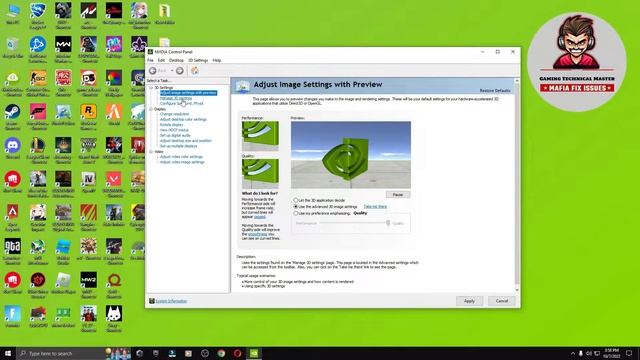Open Change resolution task

point(175,114)
